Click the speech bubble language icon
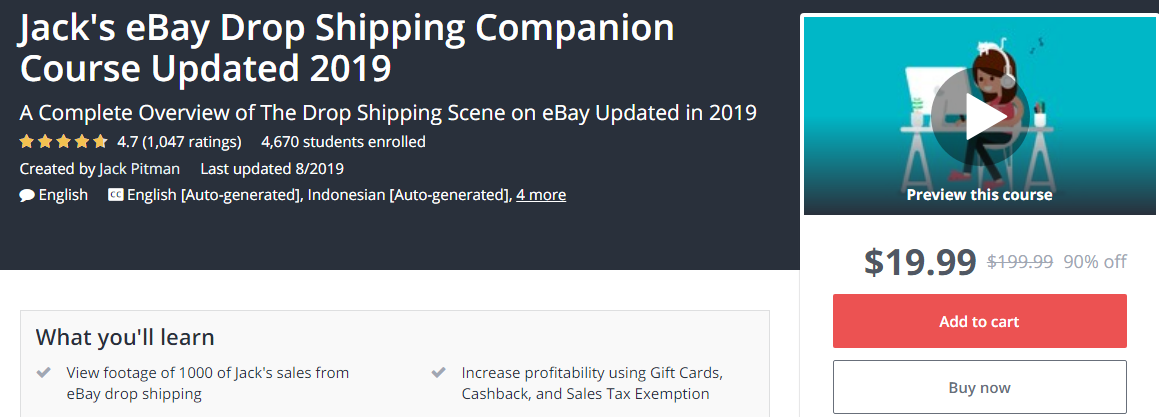Image resolution: width=1159 pixels, height=417 pixels. [27, 196]
